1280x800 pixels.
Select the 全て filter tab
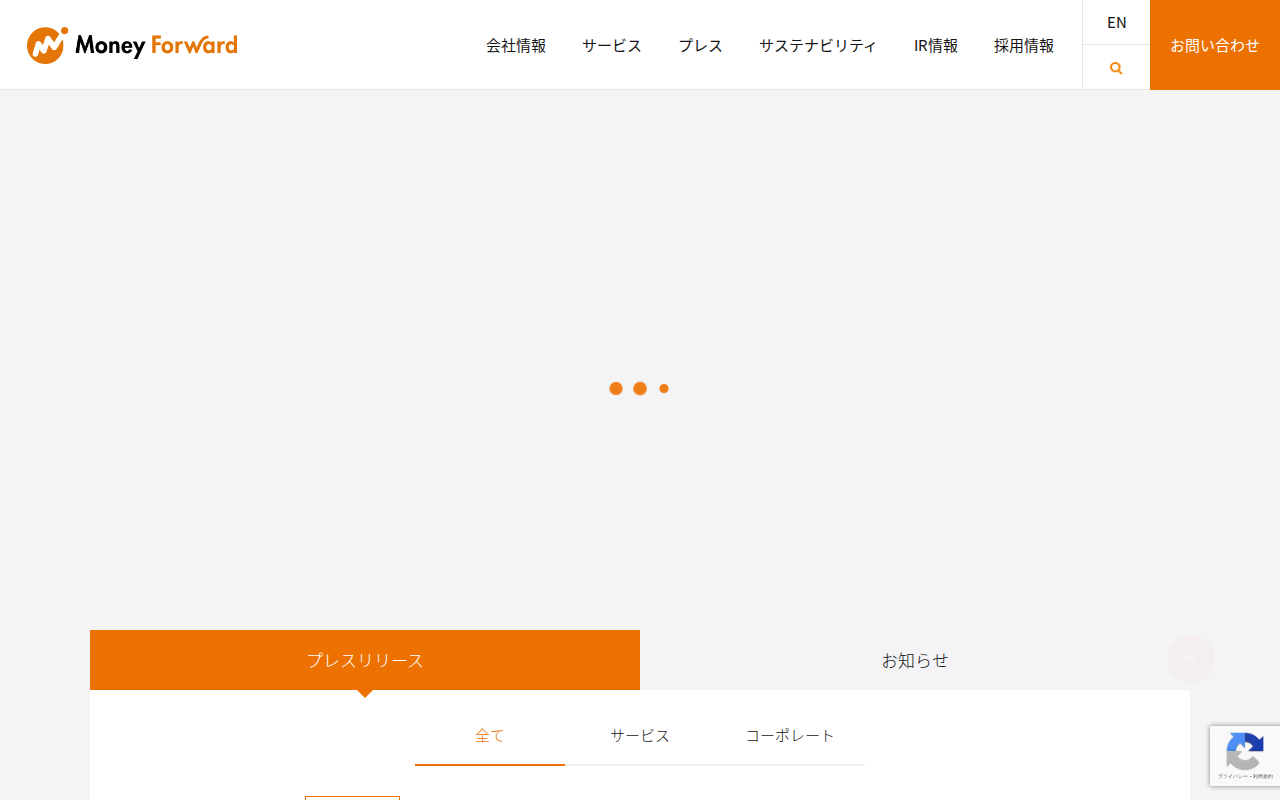[x=490, y=736]
